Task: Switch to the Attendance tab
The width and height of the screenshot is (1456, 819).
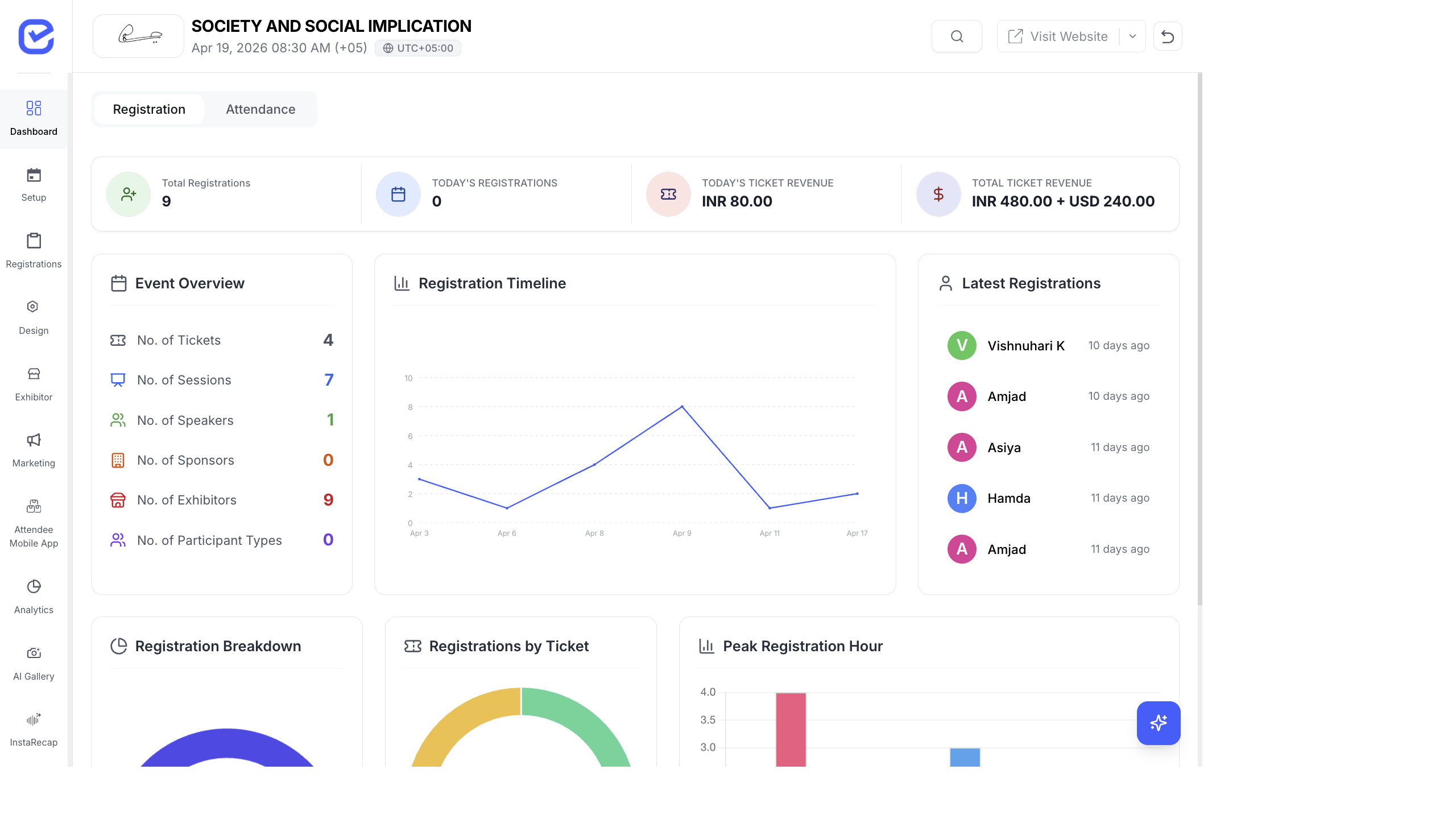Action: tap(260, 109)
